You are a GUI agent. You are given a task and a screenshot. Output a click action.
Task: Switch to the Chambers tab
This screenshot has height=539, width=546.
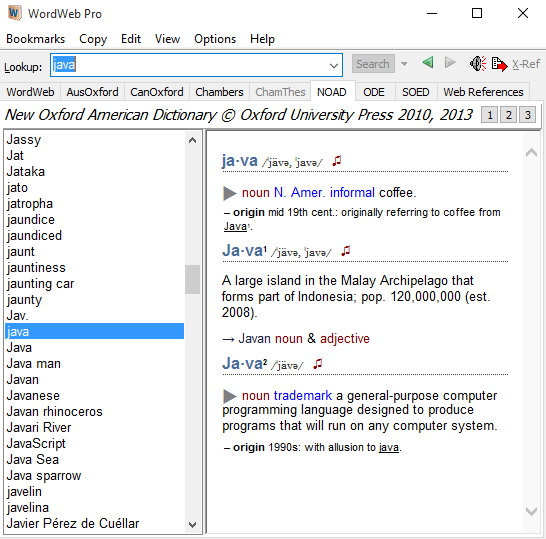point(219,92)
